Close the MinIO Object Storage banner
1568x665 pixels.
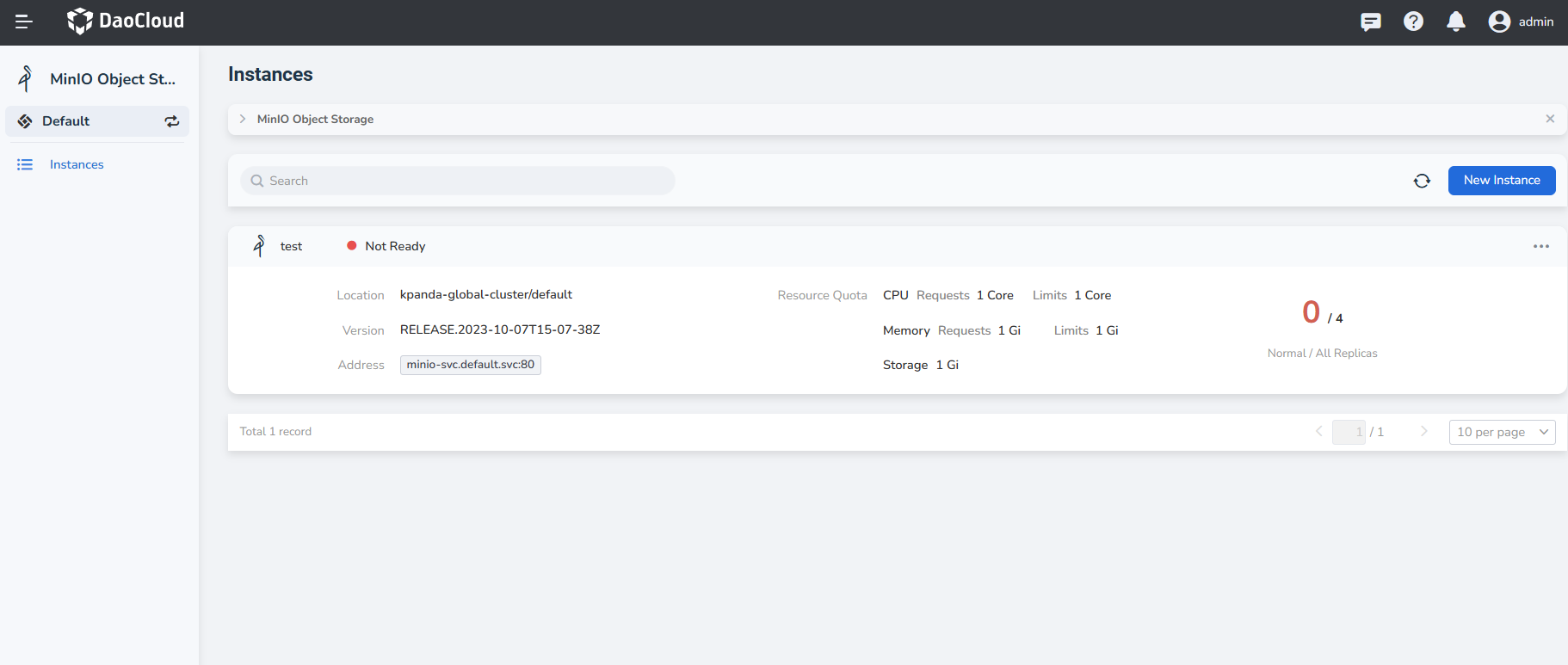pyautogui.click(x=1549, y=119)
